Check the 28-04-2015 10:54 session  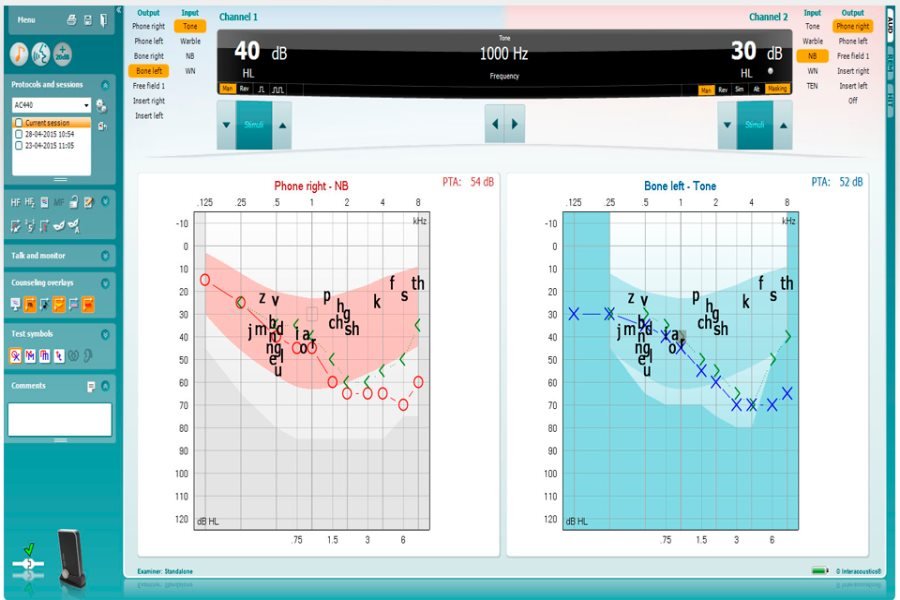click(x=19, y=134)
